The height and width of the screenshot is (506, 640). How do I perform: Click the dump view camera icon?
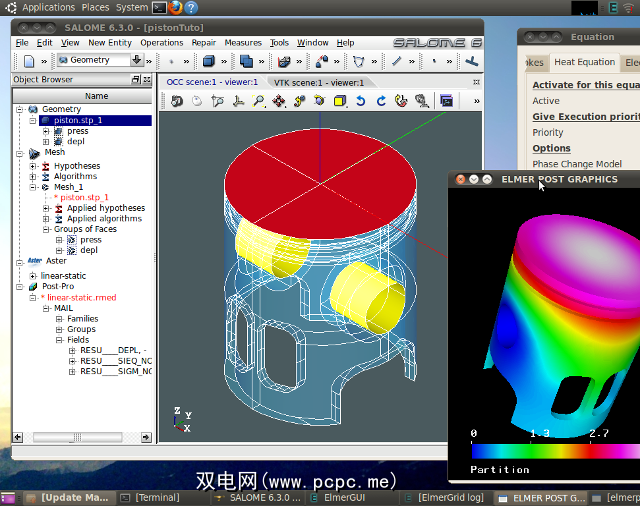click(x=177, y=101)
